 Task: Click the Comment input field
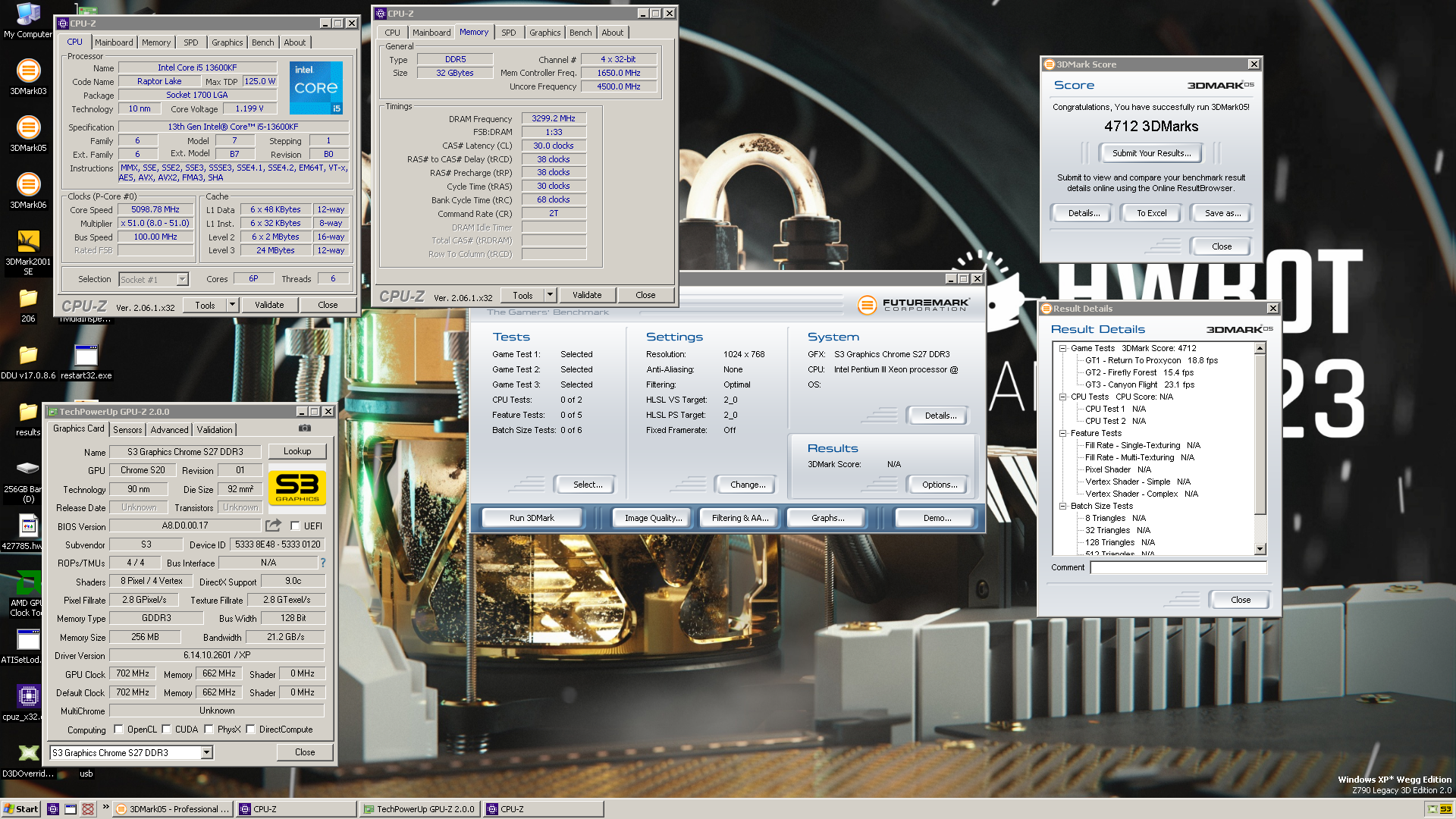pos(1178,567)
